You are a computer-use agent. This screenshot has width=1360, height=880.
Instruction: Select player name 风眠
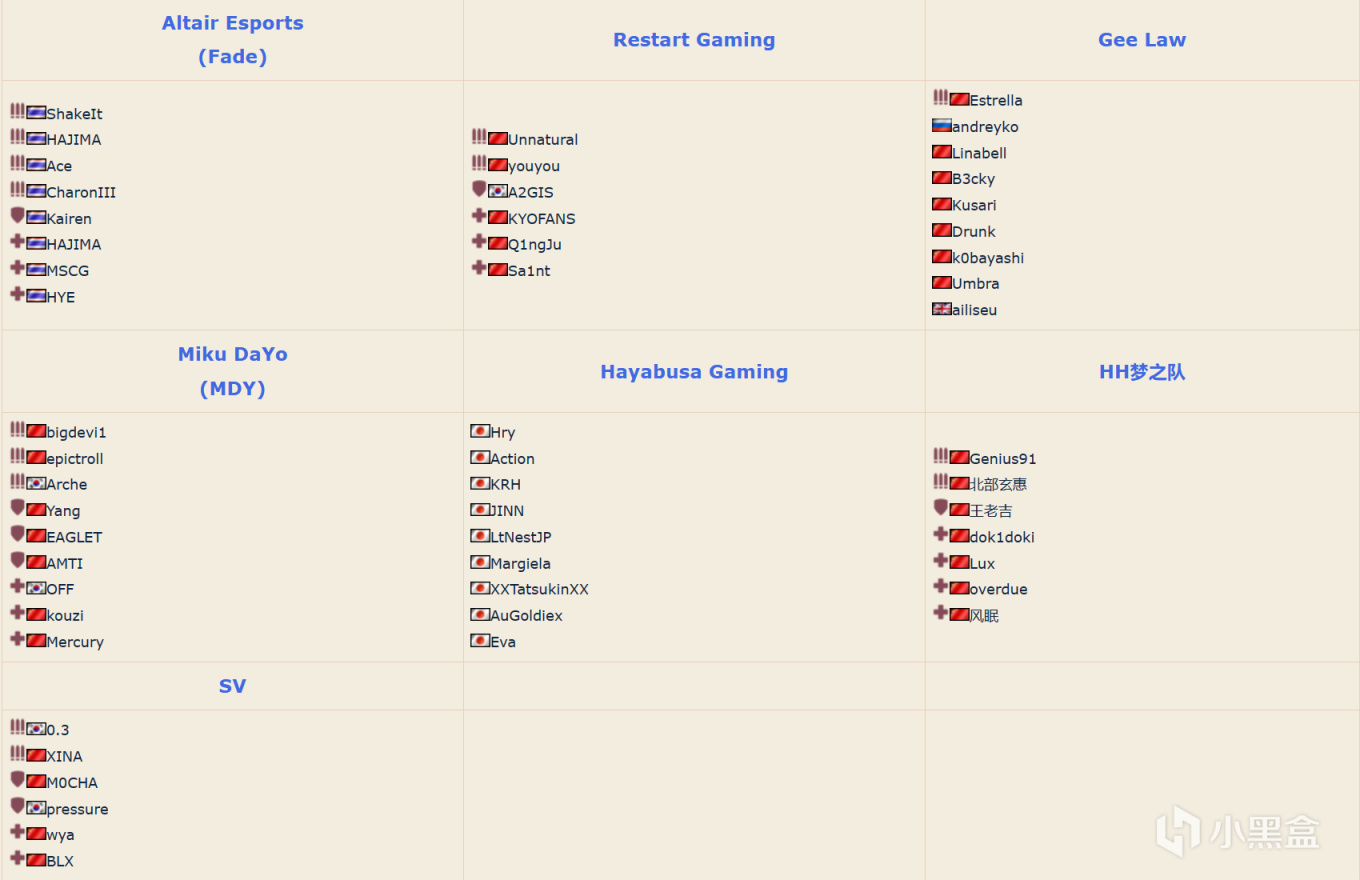pyautogui.click(x=984, y=615)
